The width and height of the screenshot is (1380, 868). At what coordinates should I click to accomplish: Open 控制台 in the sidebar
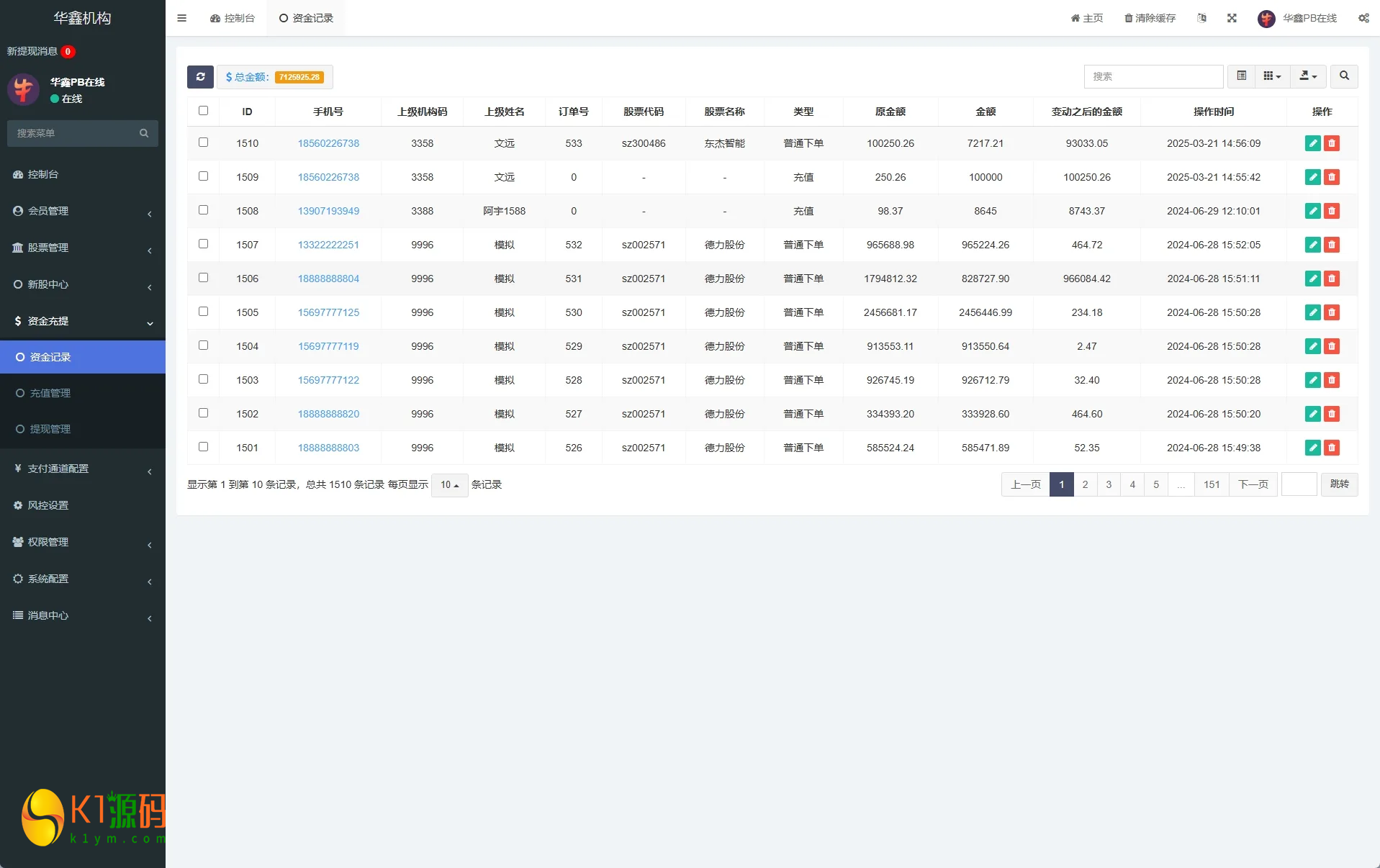point(83,174)
